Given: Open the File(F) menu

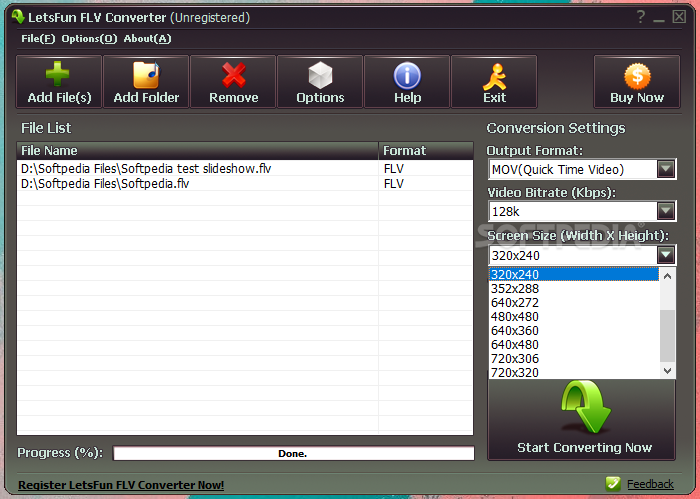Looking at the screenshot, I should point(38,39).
